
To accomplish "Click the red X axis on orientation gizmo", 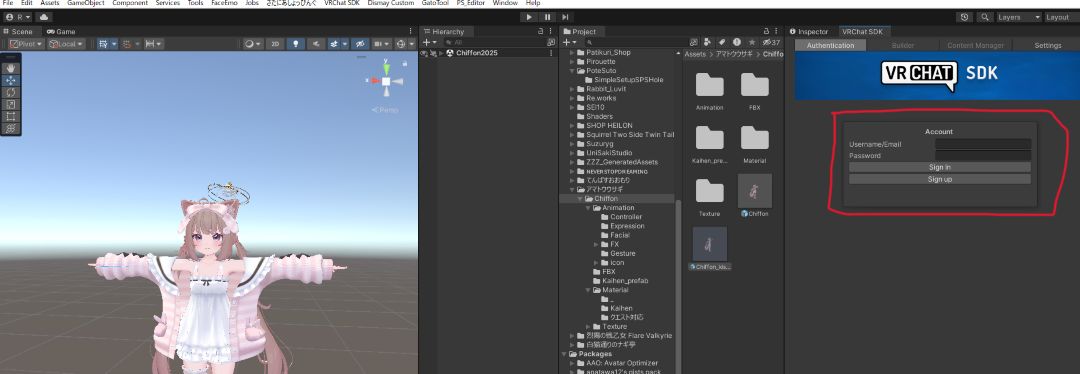I will click(x=375, y=81).
